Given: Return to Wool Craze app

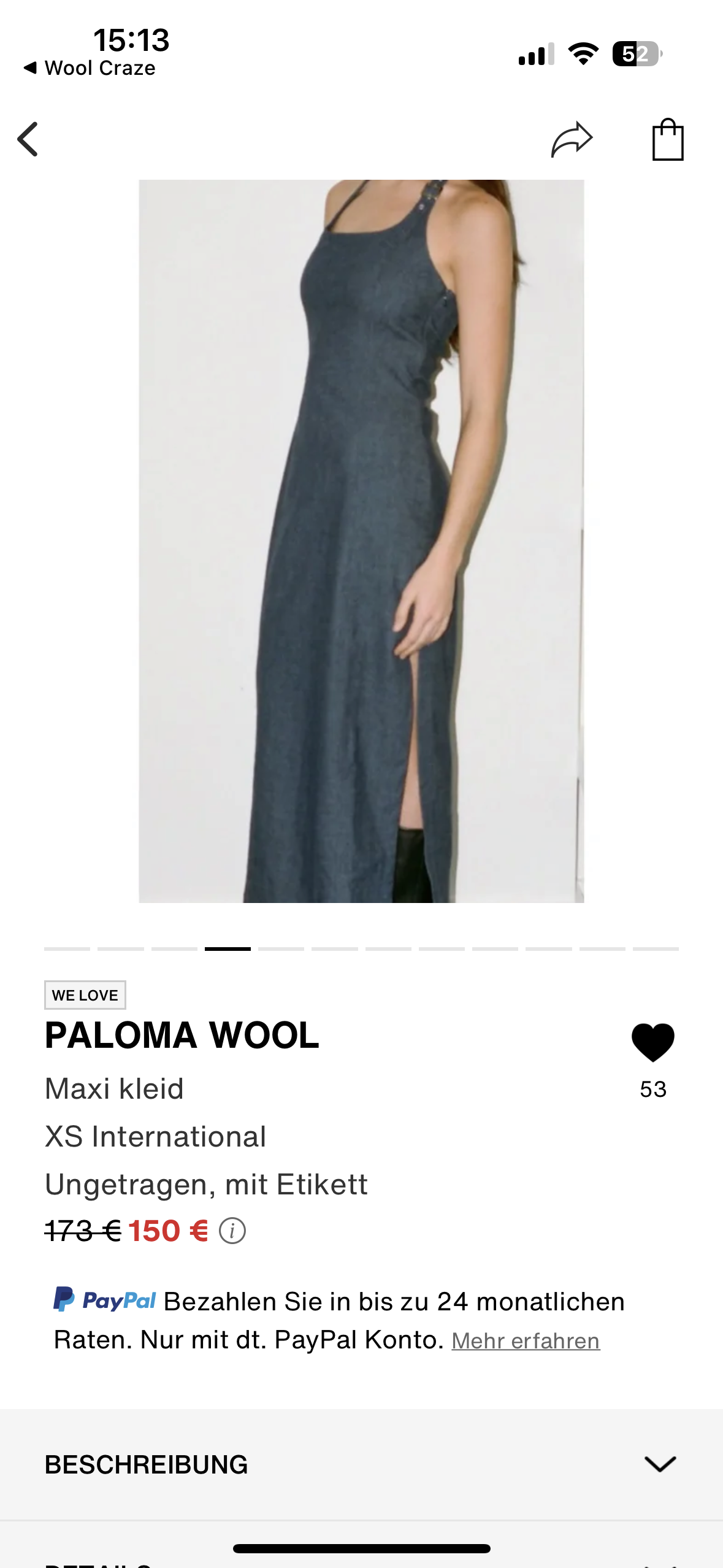Looking at the screenshot, I should 90,68.
